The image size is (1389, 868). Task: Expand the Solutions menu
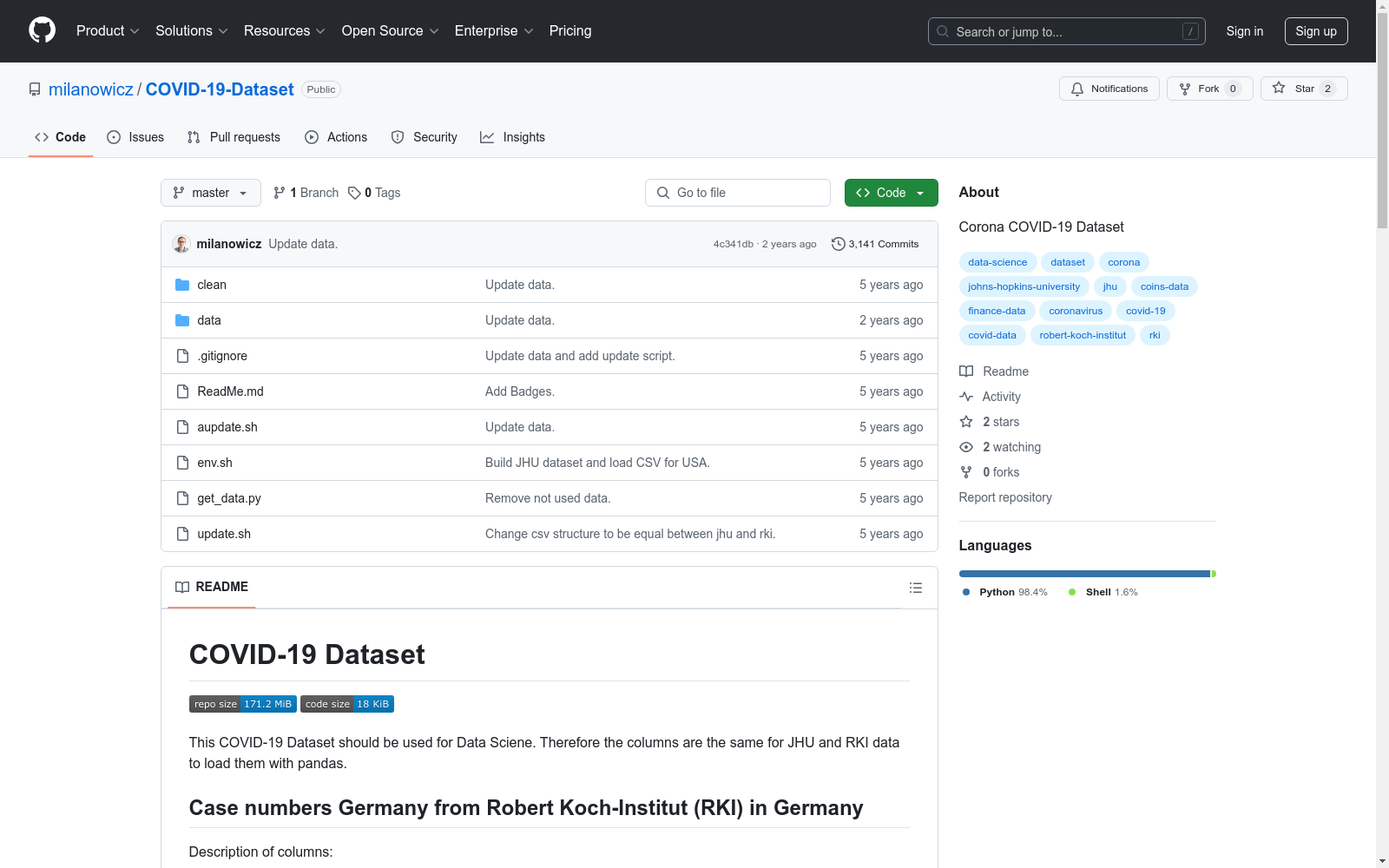tap(192, 30)
